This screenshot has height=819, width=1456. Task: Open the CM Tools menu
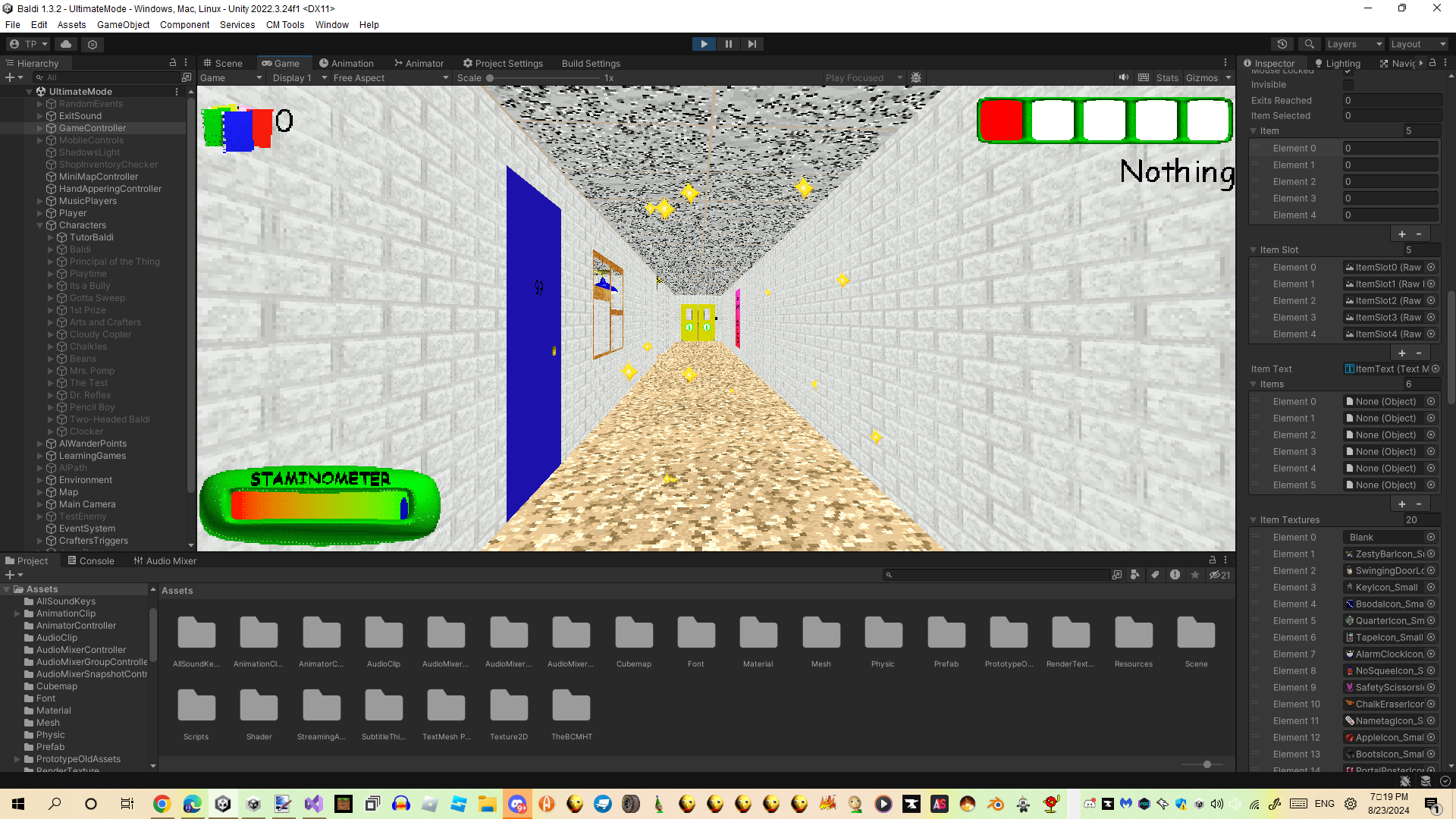click(x=284, y=24)
